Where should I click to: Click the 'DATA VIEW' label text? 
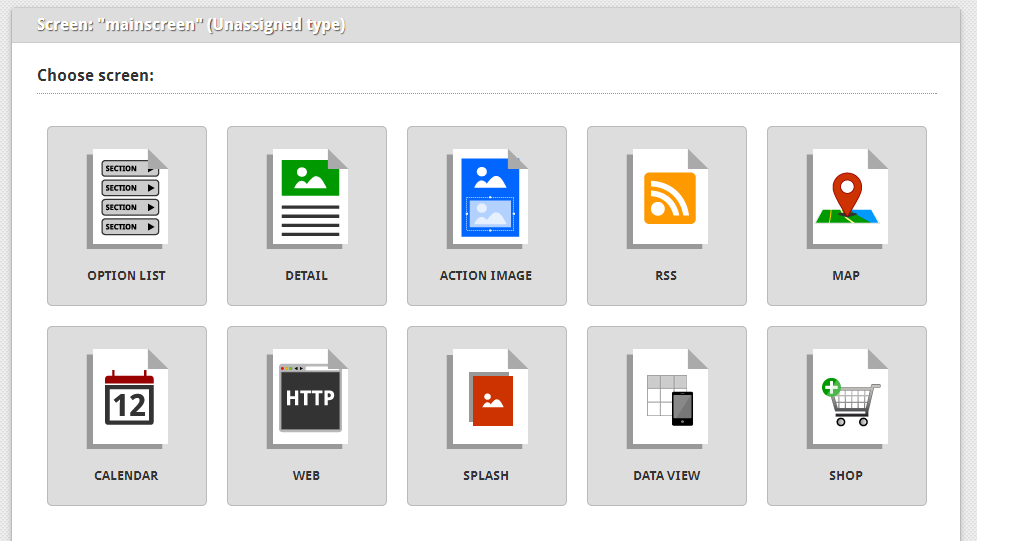tap(667, 475)
